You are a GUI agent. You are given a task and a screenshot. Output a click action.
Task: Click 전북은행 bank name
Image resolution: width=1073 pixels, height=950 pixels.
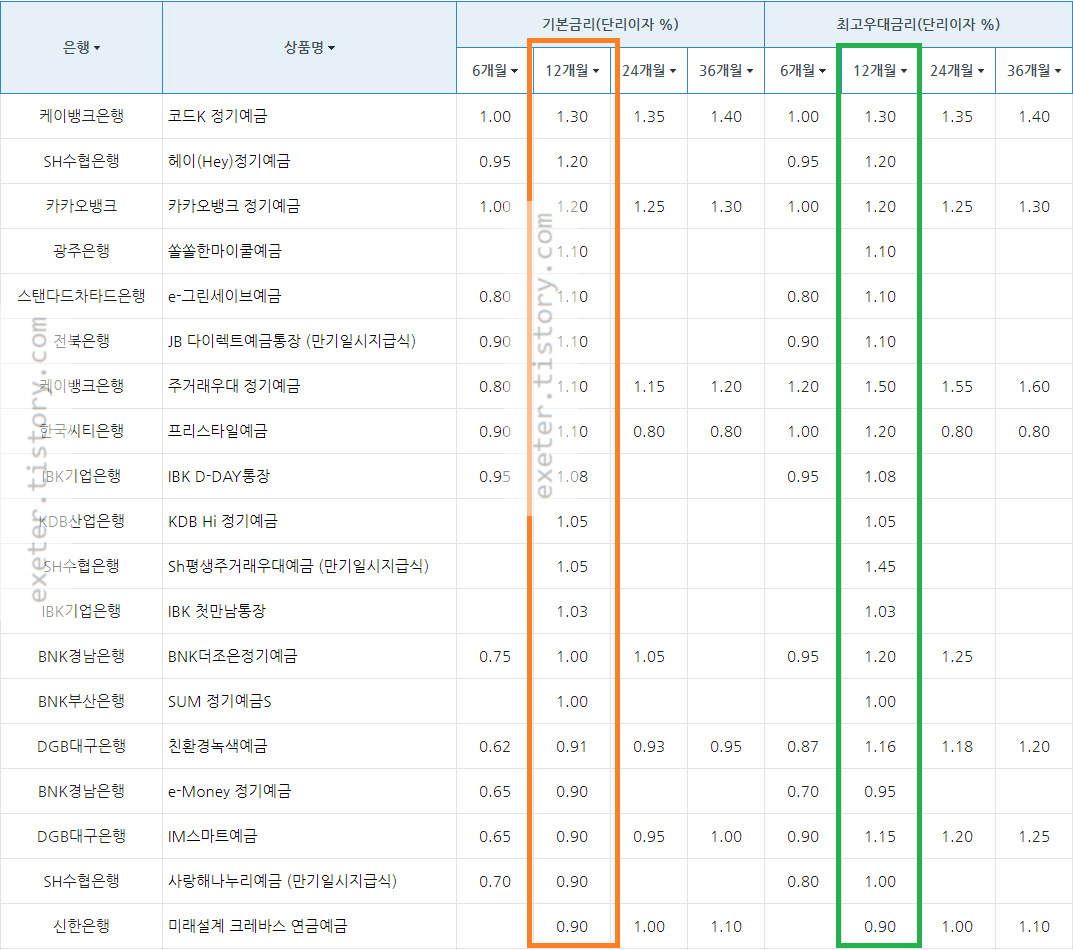81,341
